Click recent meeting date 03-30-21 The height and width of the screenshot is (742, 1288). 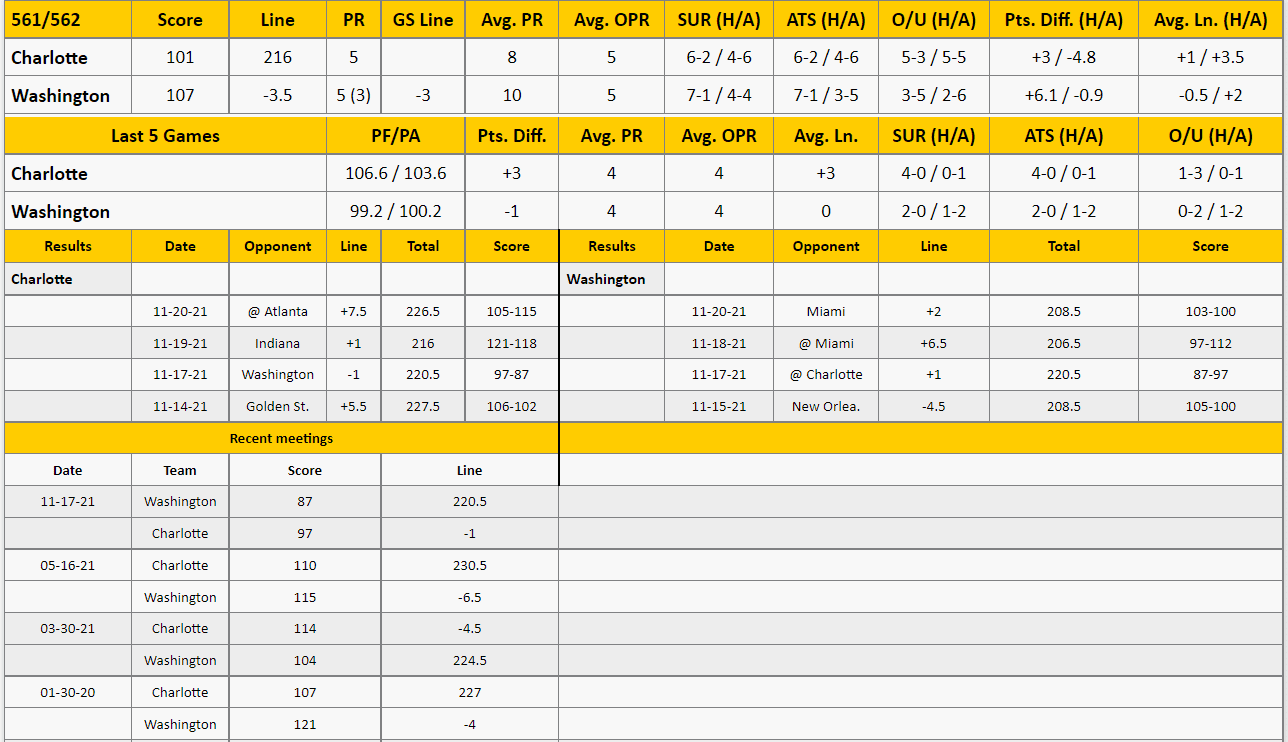68,628
